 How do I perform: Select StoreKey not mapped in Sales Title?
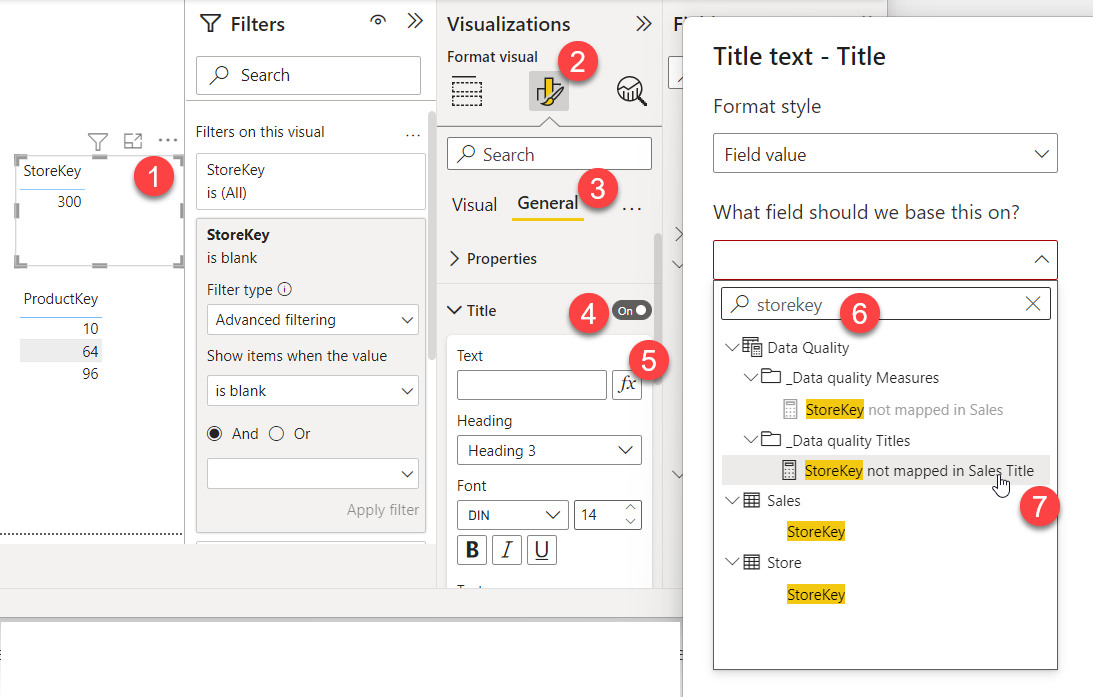tap(918, 470)
